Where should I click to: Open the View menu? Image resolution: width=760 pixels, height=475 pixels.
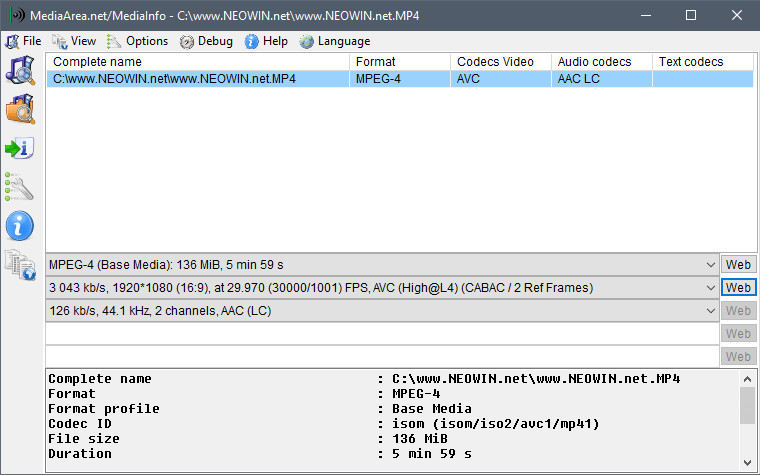tap(74, 41)
